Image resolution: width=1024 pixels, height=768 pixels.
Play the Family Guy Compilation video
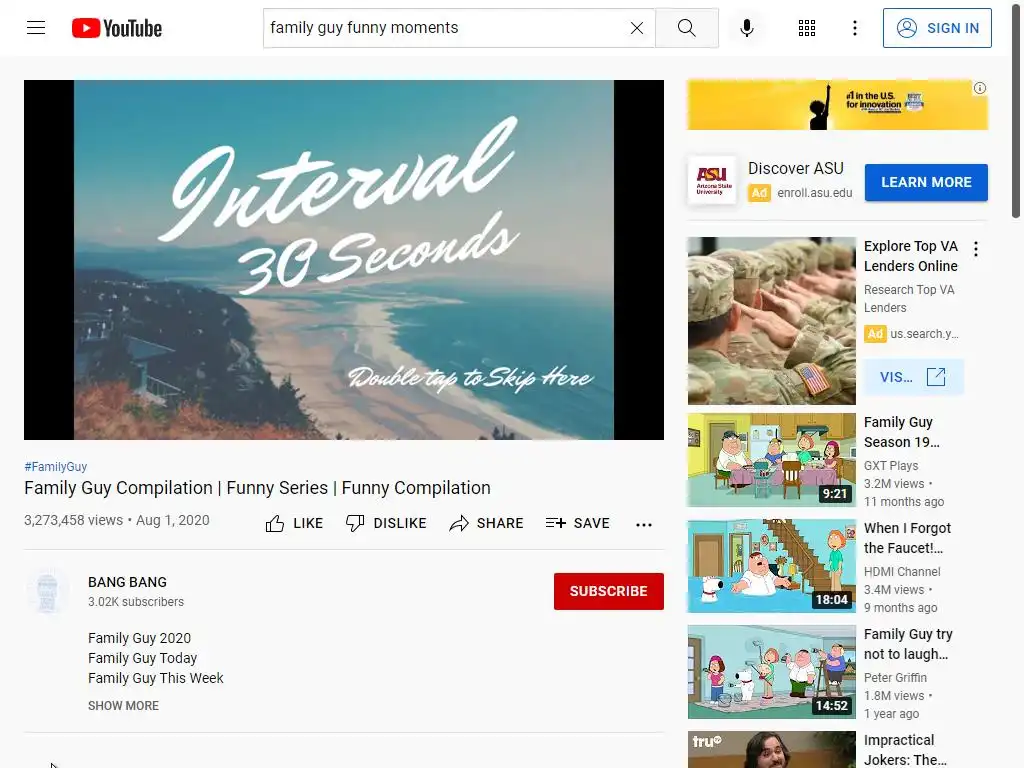click(344, 259)
